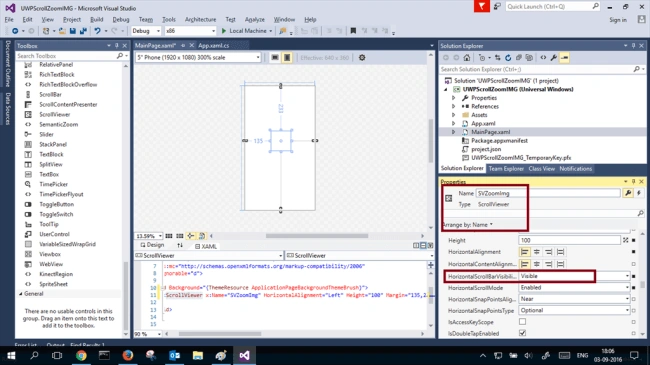Click the Properties wrench button in Properties panel
650x365 pixels.
(628, 193)
